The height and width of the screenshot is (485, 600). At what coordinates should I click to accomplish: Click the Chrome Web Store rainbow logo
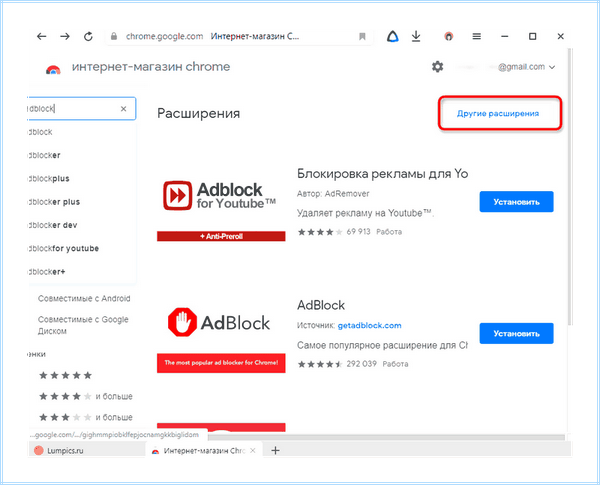click(53, 69)
